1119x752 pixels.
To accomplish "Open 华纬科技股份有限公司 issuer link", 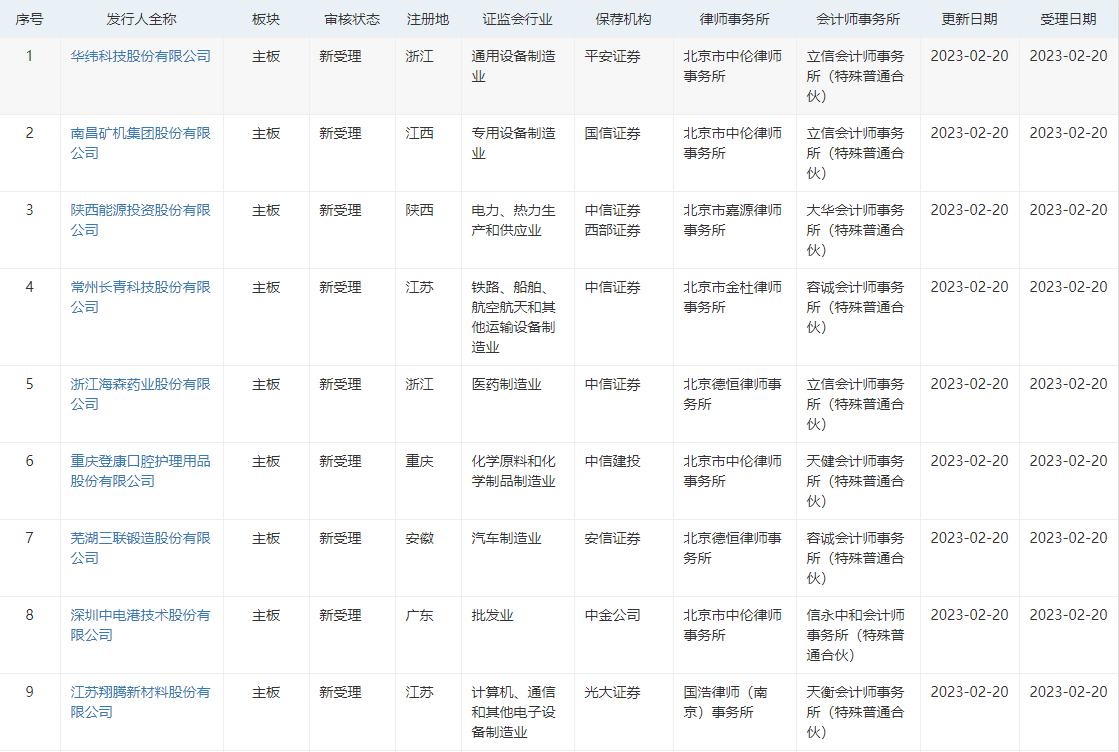I will pos(141,56).
